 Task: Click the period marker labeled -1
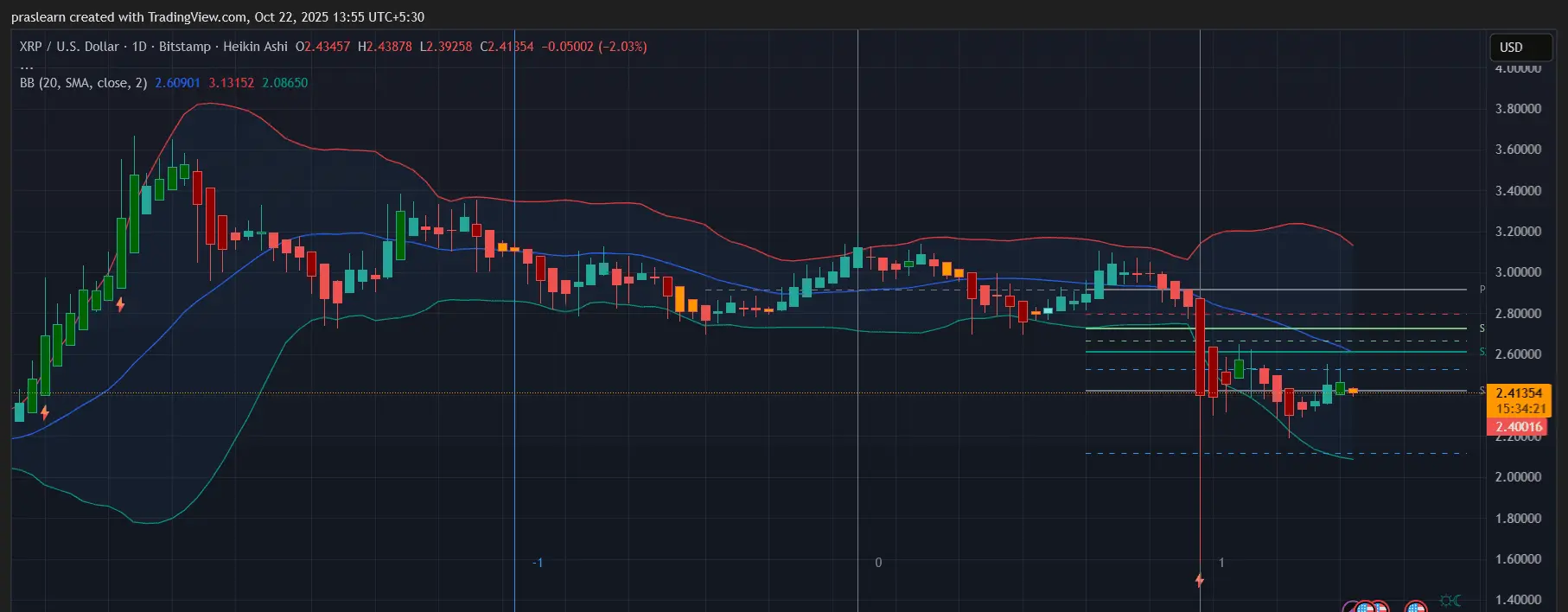[538, 563]
